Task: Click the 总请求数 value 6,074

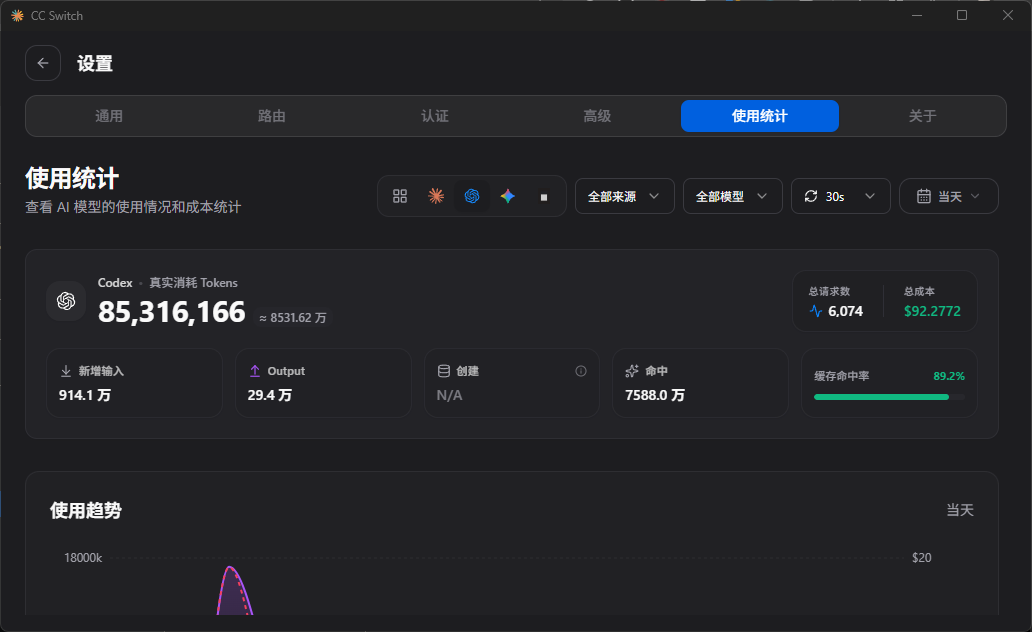Action: click(x=845, y=311)
